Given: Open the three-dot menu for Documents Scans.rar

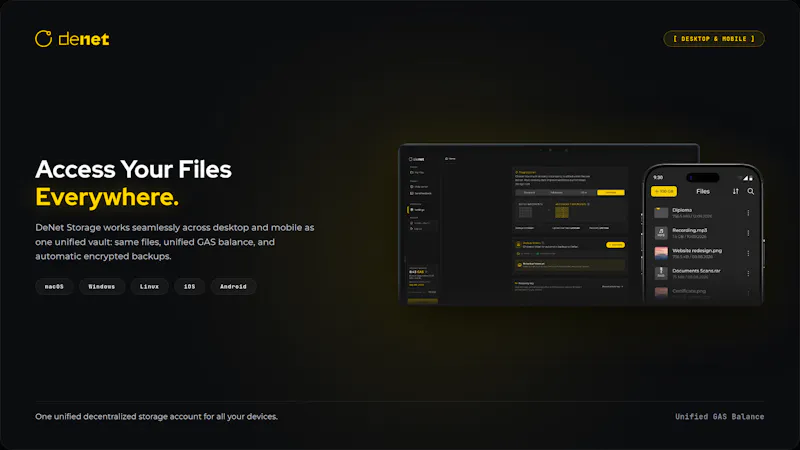Looking at the screenshot, I should click(x=748, y=273).
